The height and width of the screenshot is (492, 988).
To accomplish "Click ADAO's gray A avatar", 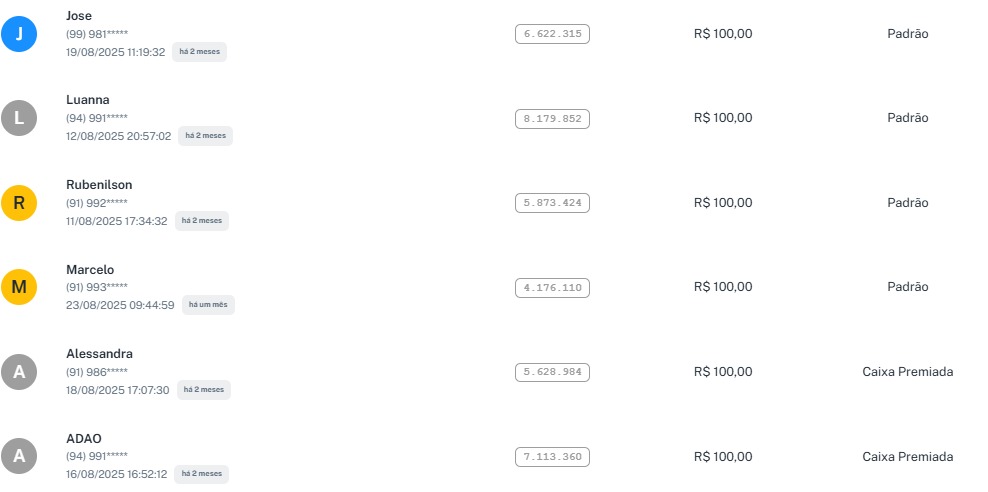I will click(19, 457).
